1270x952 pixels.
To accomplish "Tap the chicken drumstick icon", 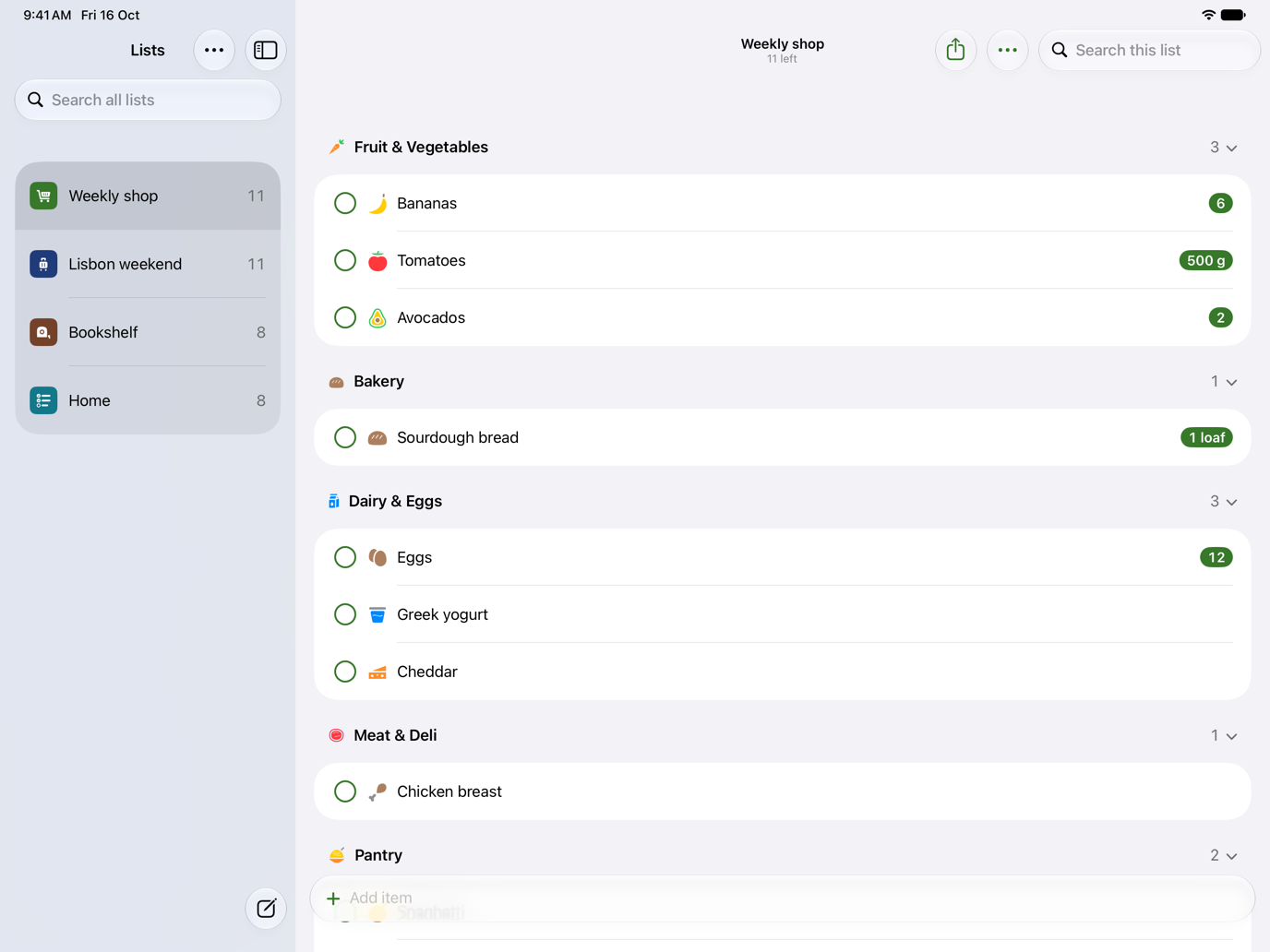I will tap(377, 791).
